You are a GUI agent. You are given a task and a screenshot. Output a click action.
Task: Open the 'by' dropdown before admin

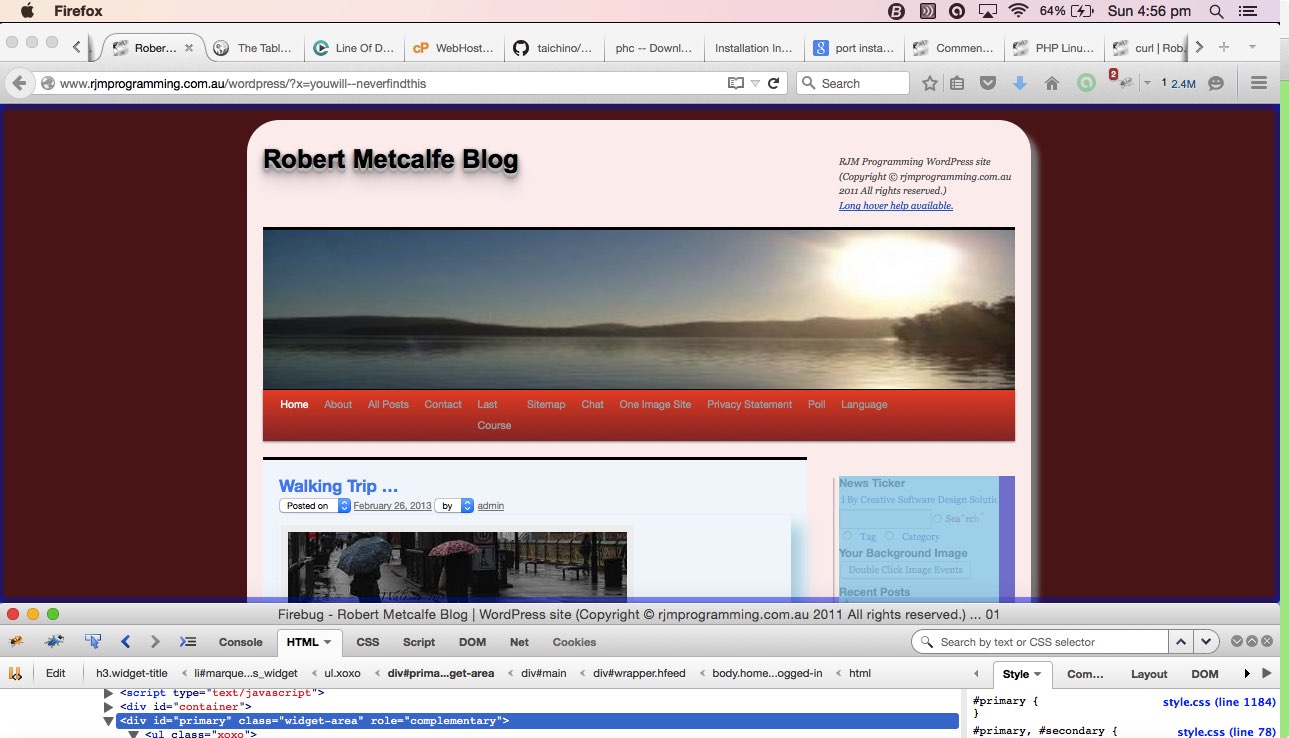[x=454, y=506]
